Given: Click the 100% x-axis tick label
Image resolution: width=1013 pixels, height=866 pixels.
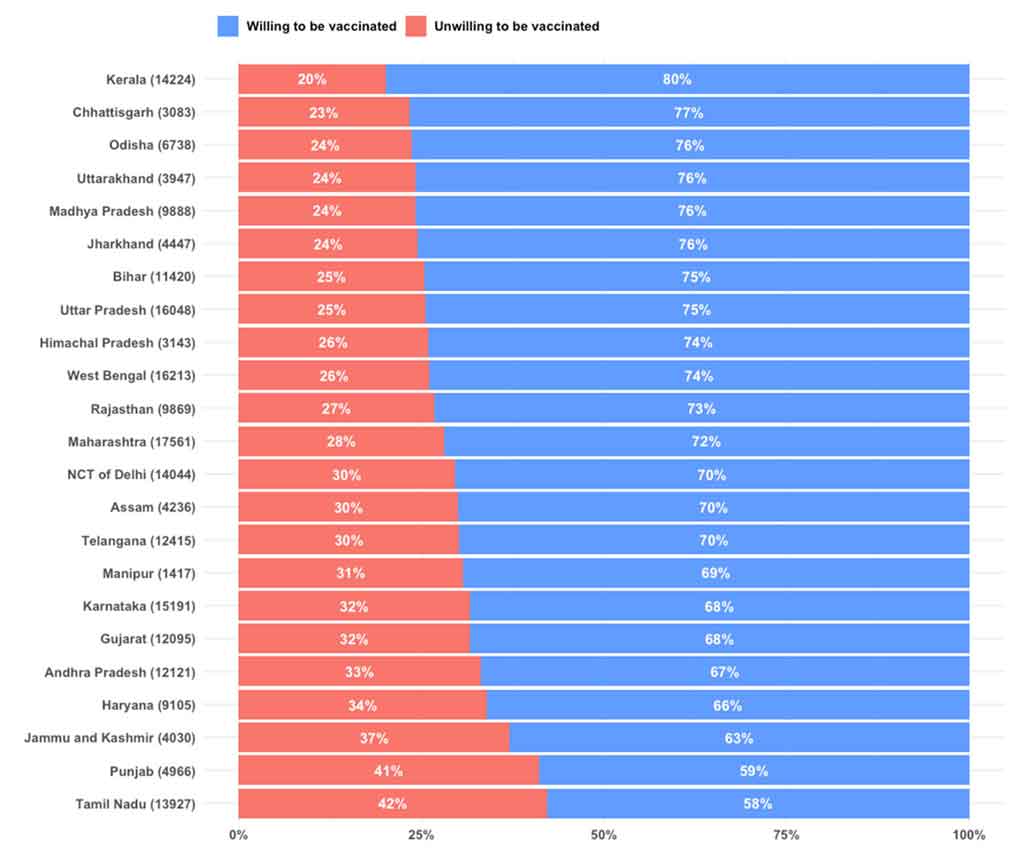Looking at the screenshot, I should [x=968, y=835].
